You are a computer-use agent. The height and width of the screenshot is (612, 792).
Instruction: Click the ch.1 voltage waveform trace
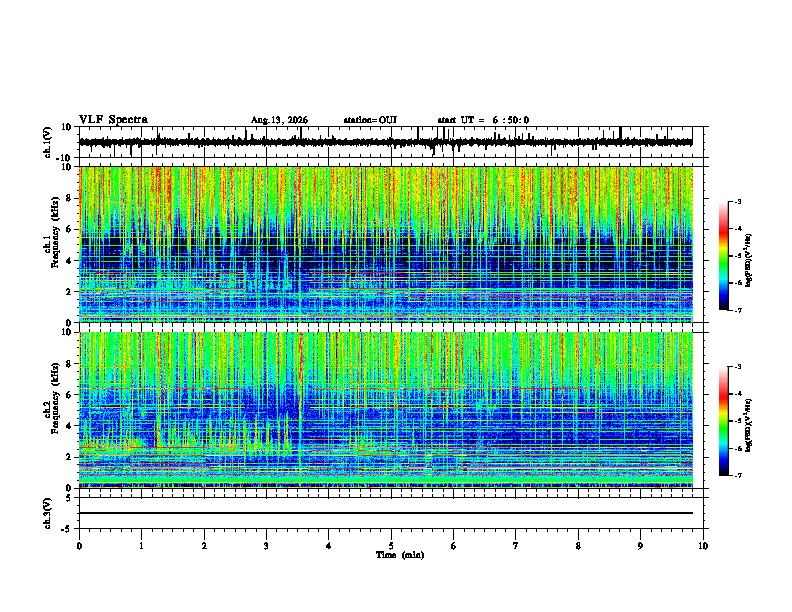click(x=386, y=142)
